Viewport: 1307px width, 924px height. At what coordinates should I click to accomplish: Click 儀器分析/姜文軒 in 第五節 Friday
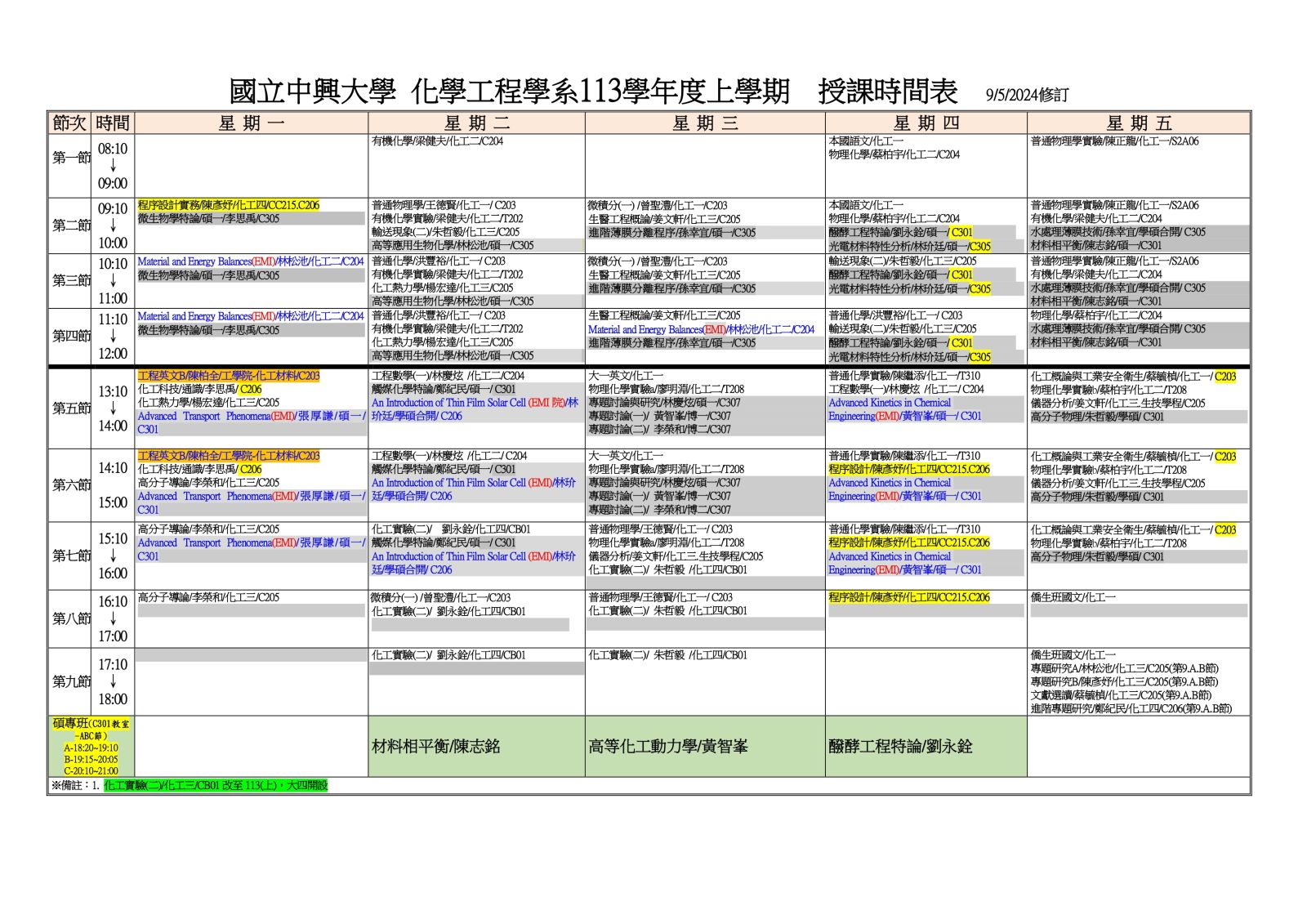[x=1117, y=403]
